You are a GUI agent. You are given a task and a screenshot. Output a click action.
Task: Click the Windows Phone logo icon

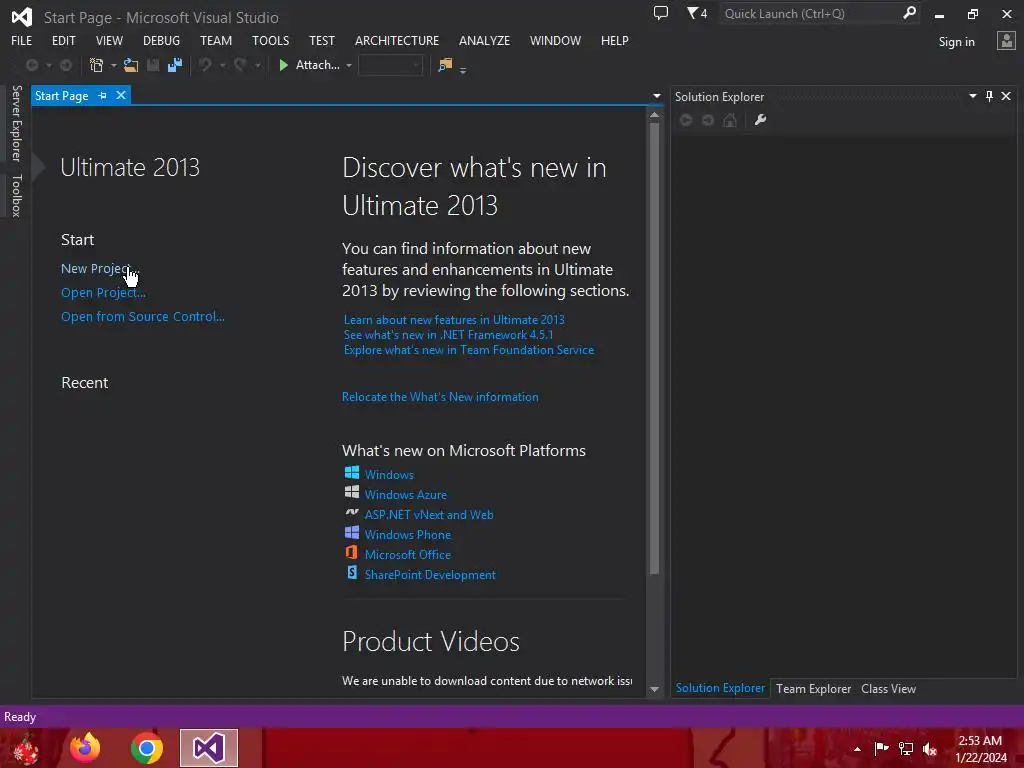pyautogui.click(x=352, y=533)
